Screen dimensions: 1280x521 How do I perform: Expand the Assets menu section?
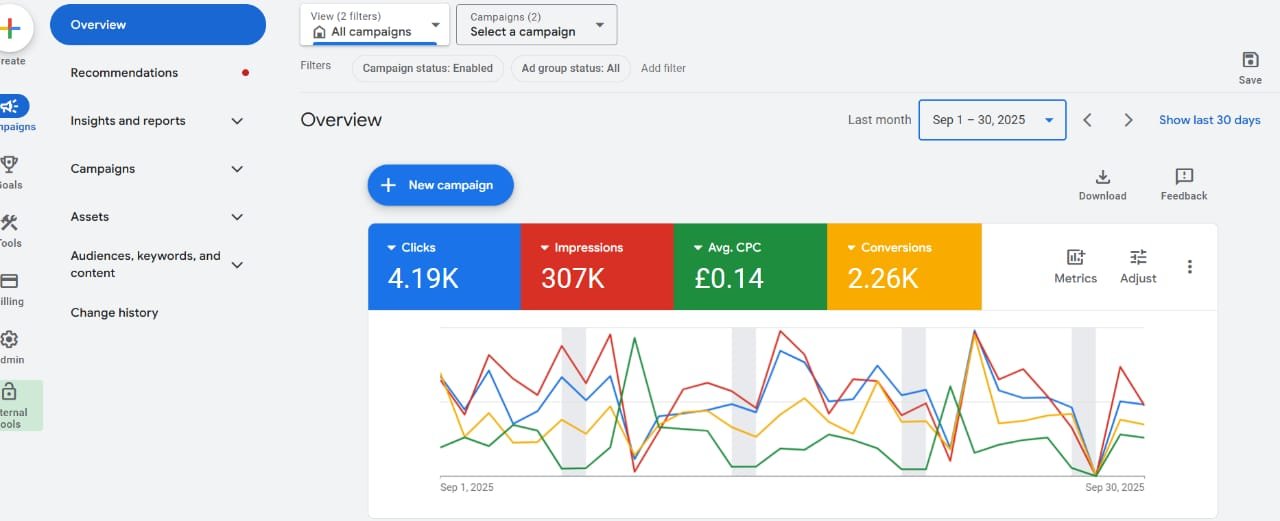point(237,217)
